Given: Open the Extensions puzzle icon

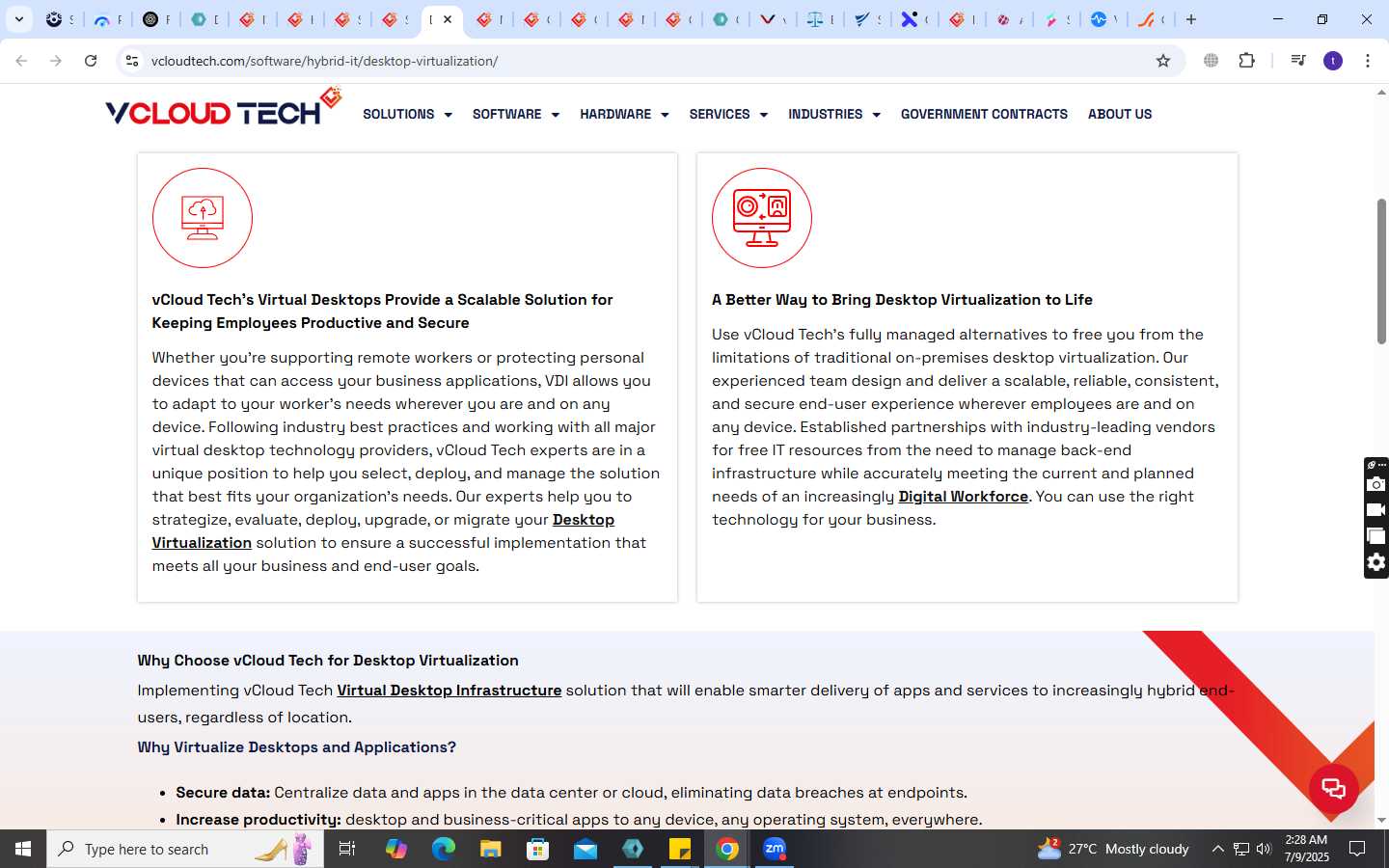Looking at the screenshot, I should (1246, 61).
